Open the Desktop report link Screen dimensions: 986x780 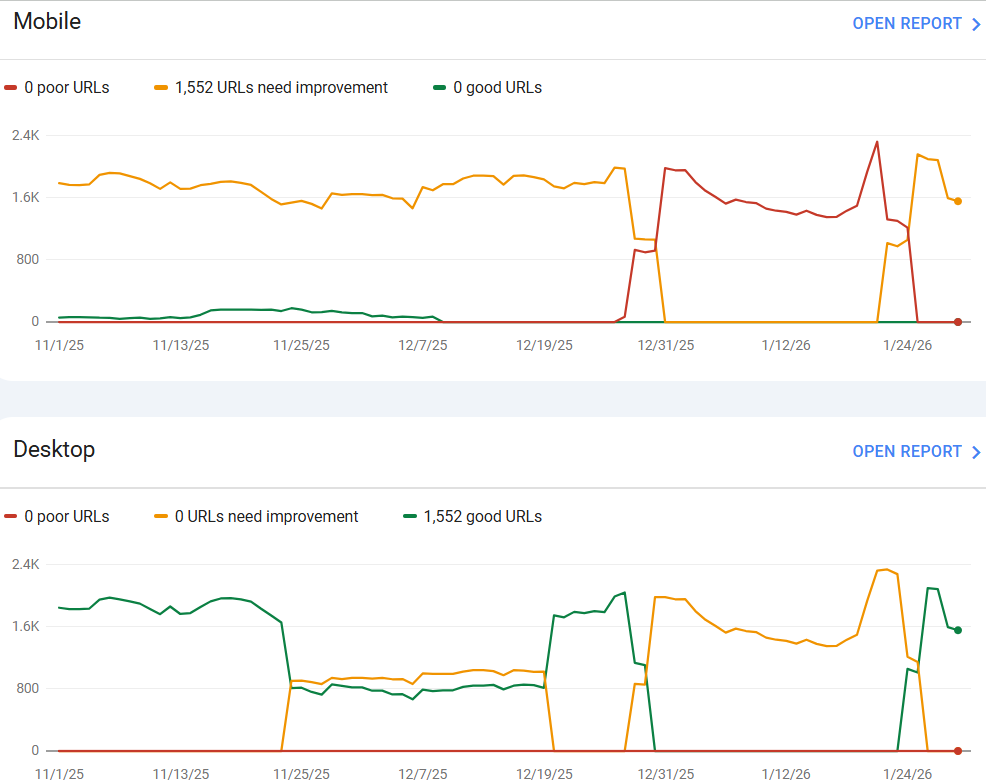coord(916,452)
